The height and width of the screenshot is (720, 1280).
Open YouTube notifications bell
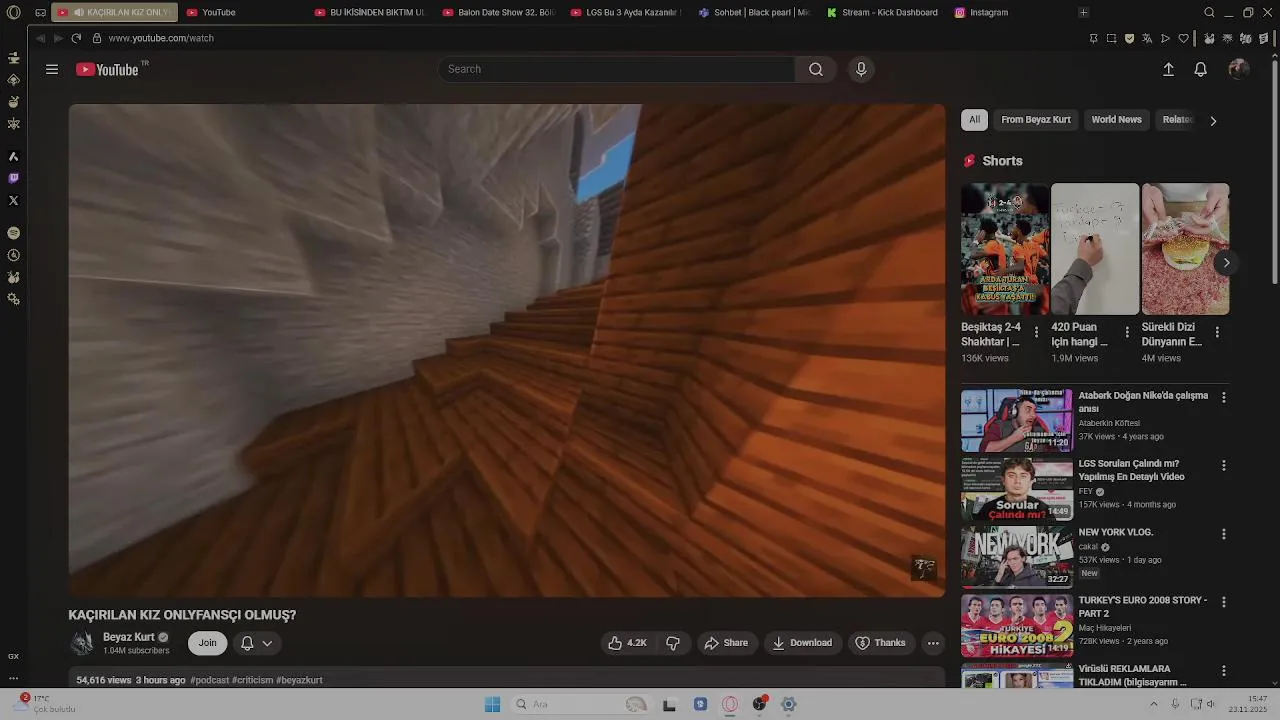click(1200, 69)
